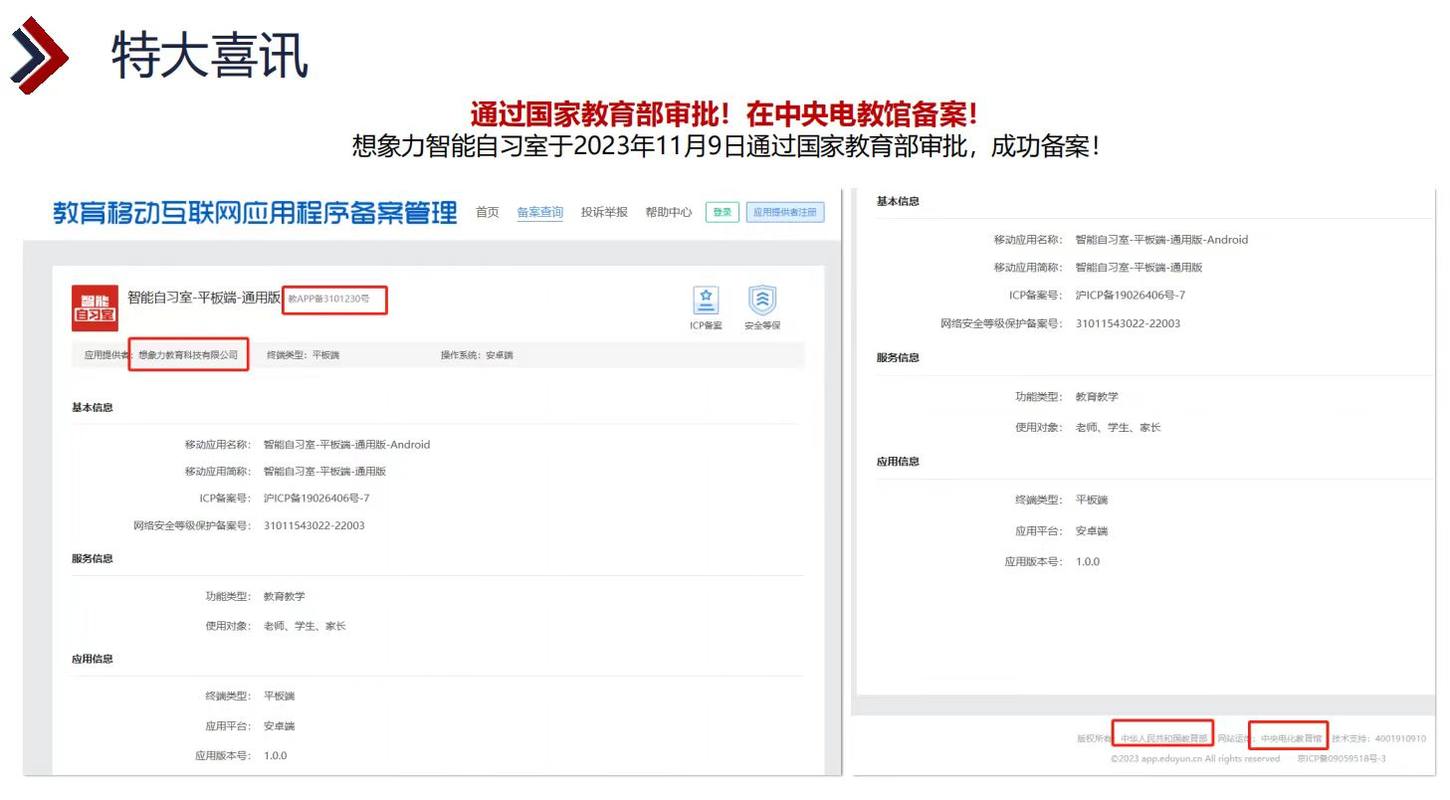Click the app title 智能自习室-平板端-通用版 heading
The height and width of the screenshot is (800, 1450).
coord(204,297)
